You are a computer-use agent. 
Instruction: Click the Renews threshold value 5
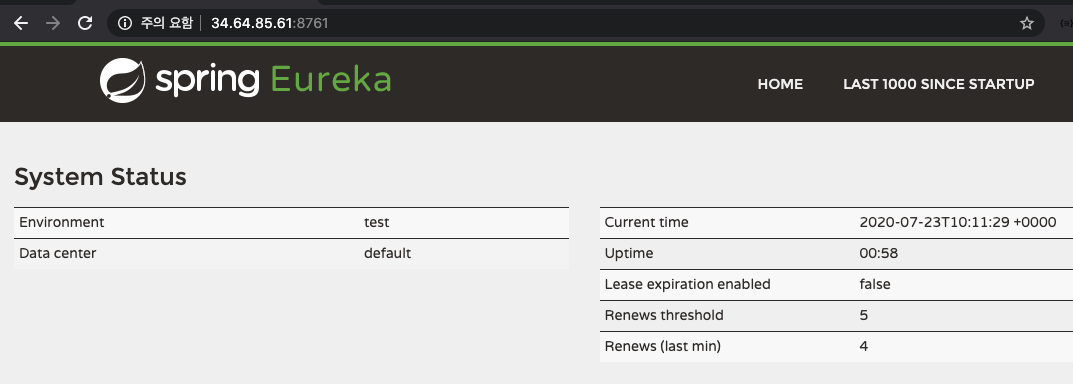864,316
